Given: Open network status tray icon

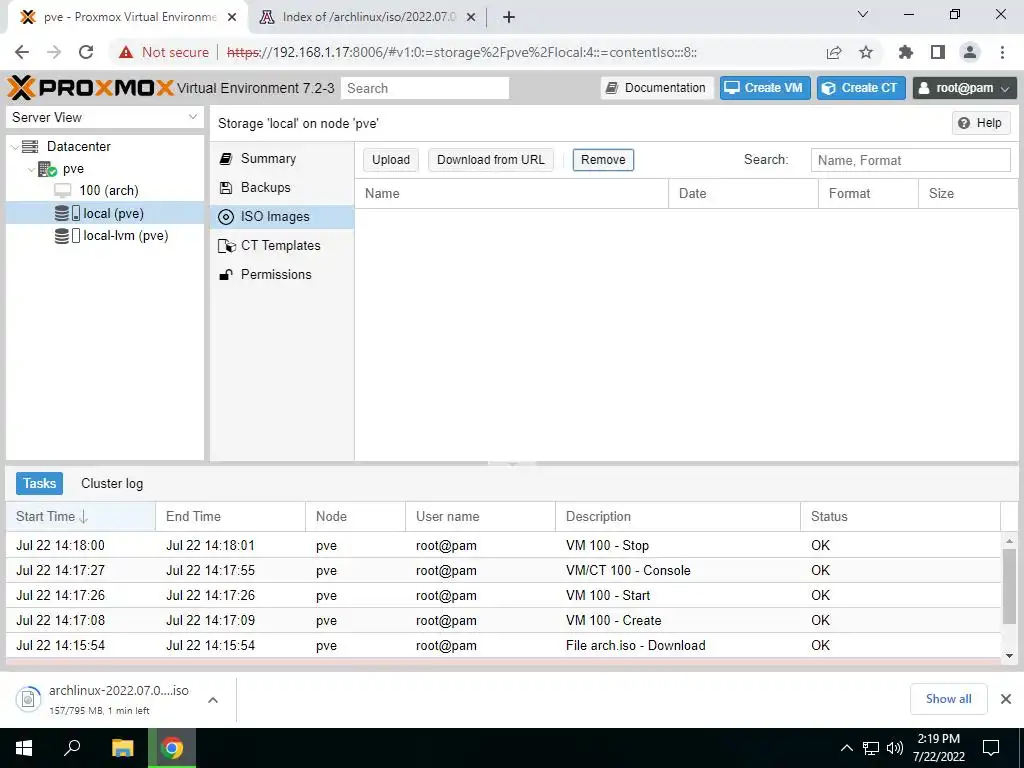Looking at the screenshot, I should click(871, 748).
